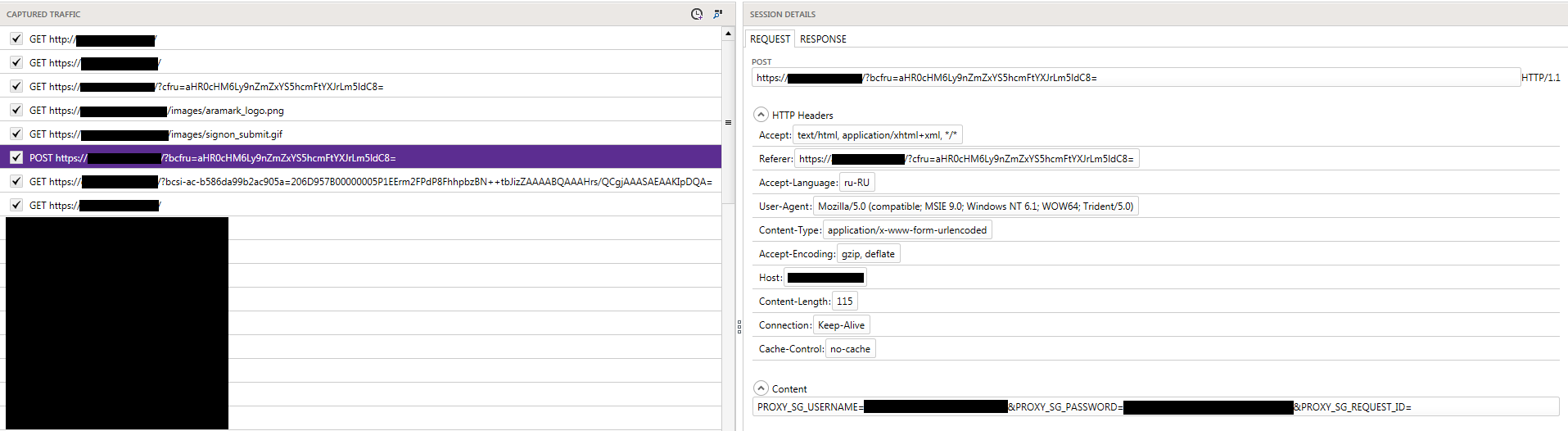
Task: Collapse the HTTP Headers section
Action: pos(761,115)
